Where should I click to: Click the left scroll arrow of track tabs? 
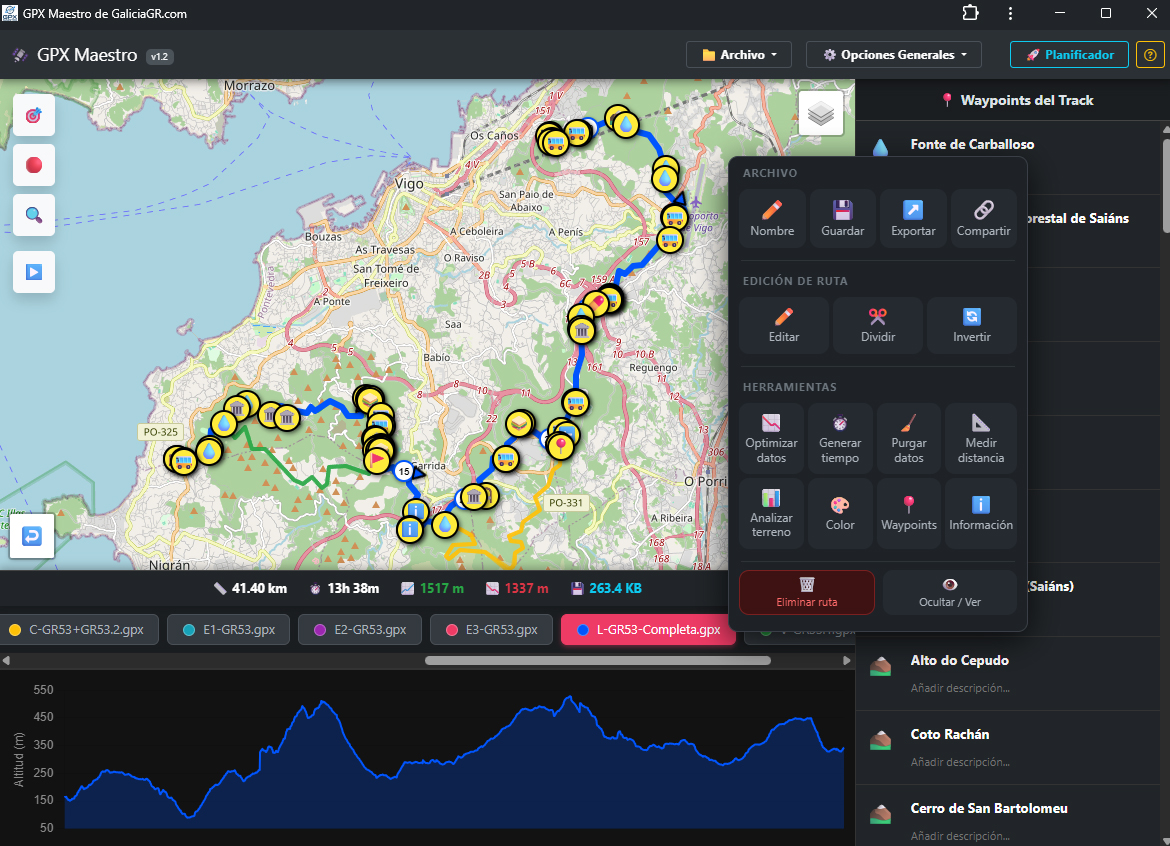(x=6, y=660)
